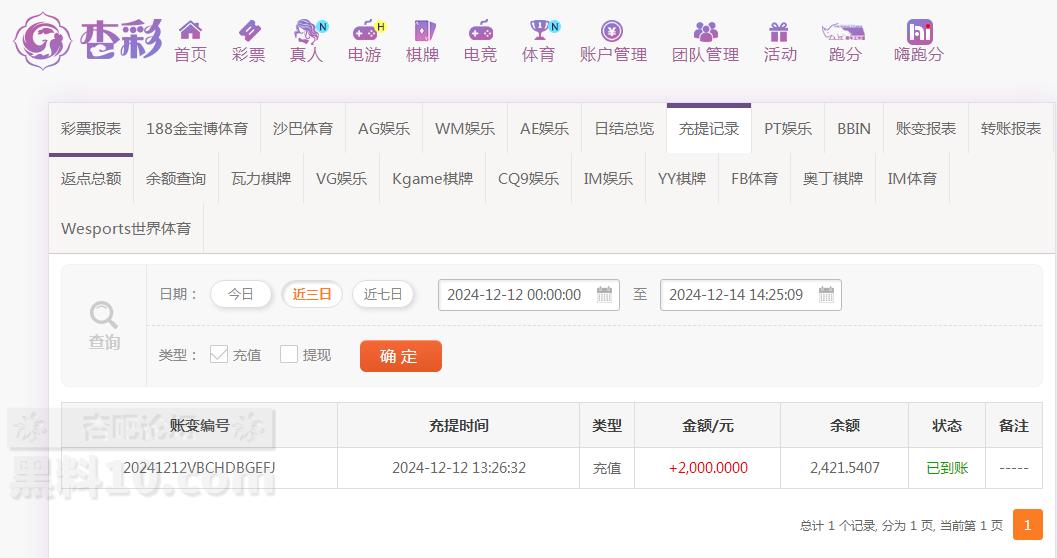Click the gift box activity icon (活动)
The width and height of the screenshot is (1057, 558).
tap(779, 32)
